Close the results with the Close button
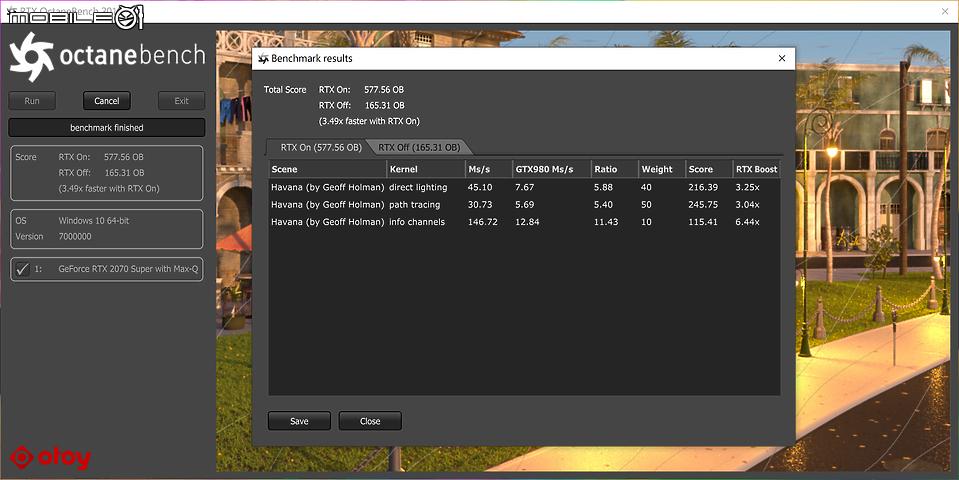This screenshot has height=480, width=959. coord(370,421)
